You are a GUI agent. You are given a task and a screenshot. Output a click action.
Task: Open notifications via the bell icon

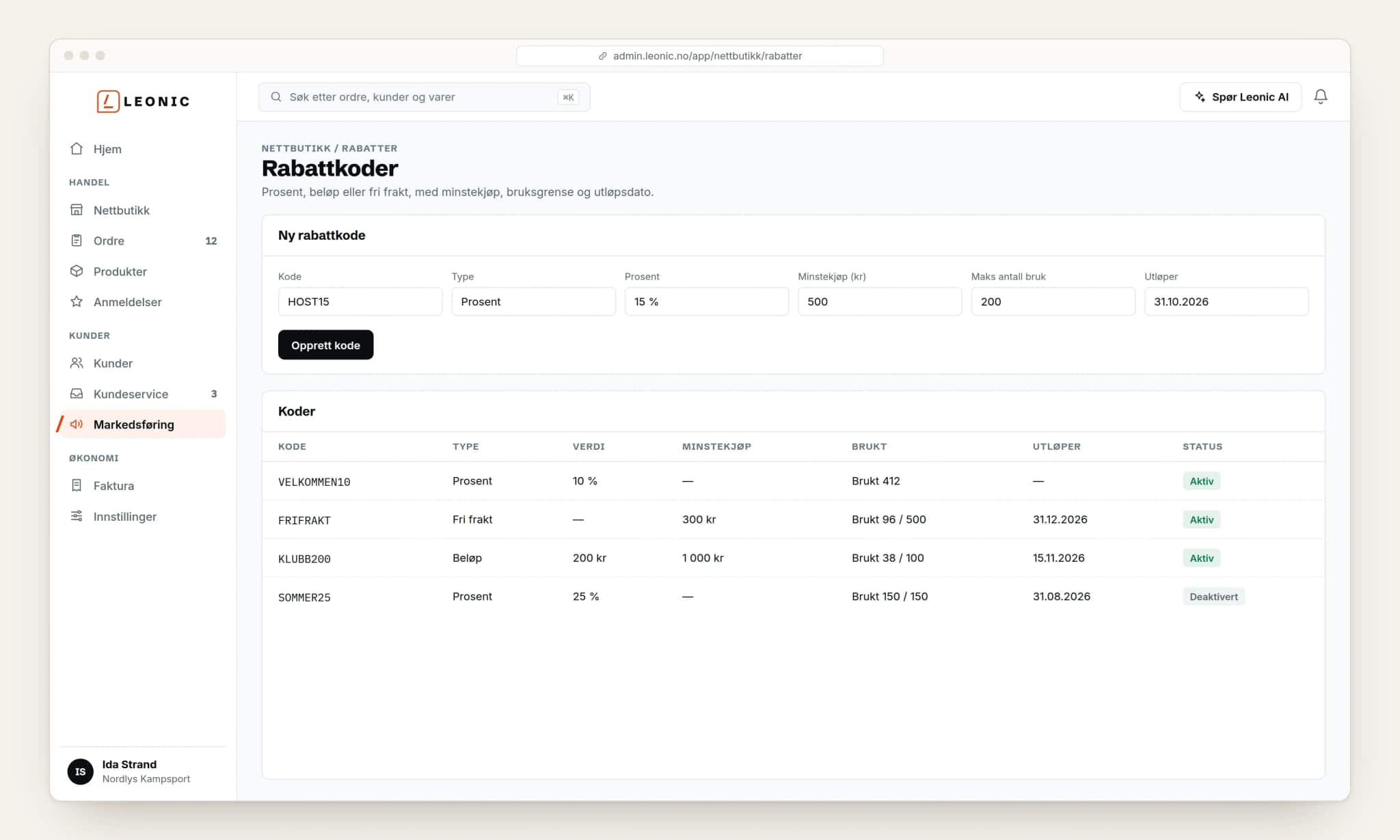pos(1321,96)
